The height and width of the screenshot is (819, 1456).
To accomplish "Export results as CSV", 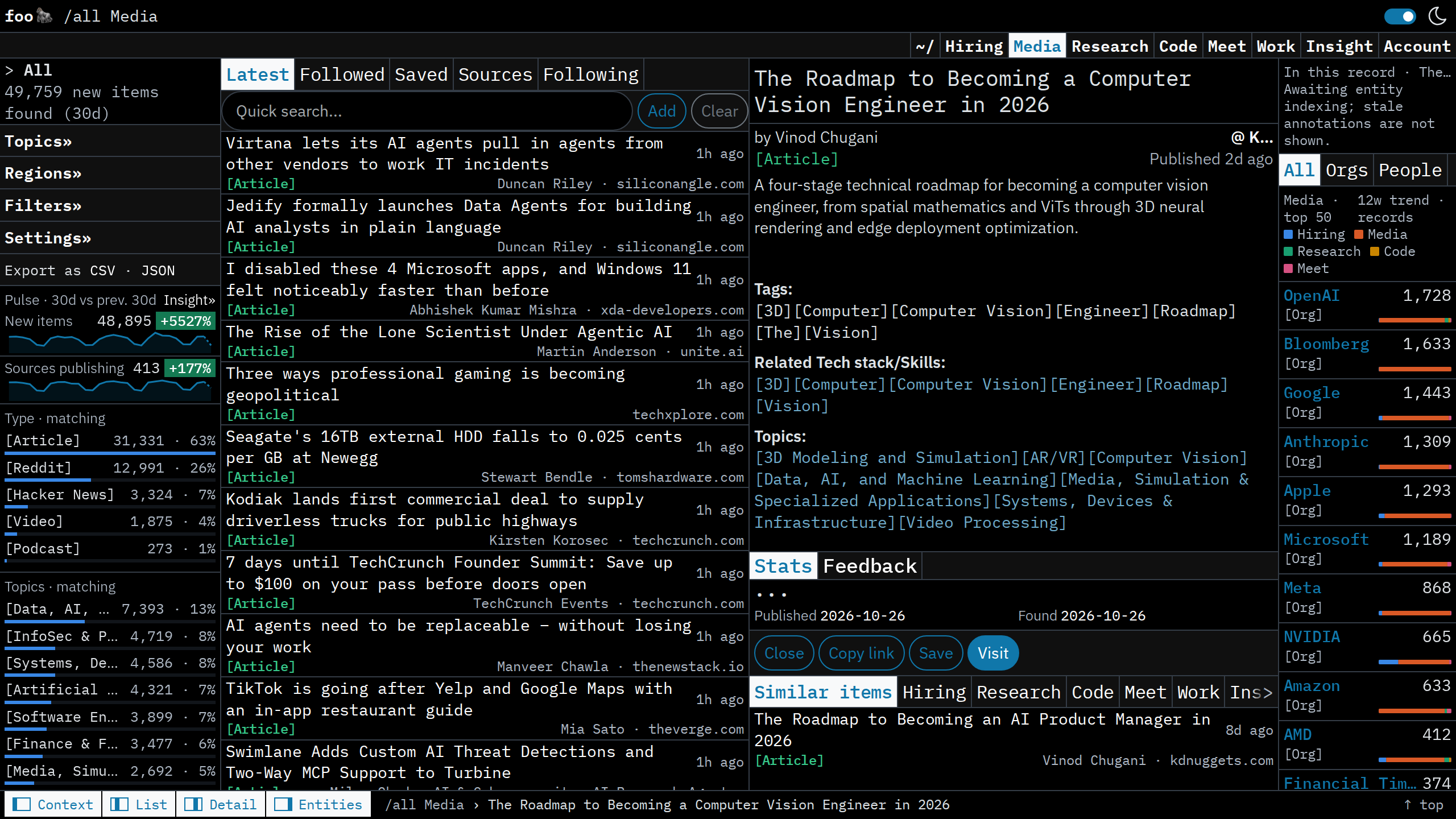I will click(x=102, y=270).
